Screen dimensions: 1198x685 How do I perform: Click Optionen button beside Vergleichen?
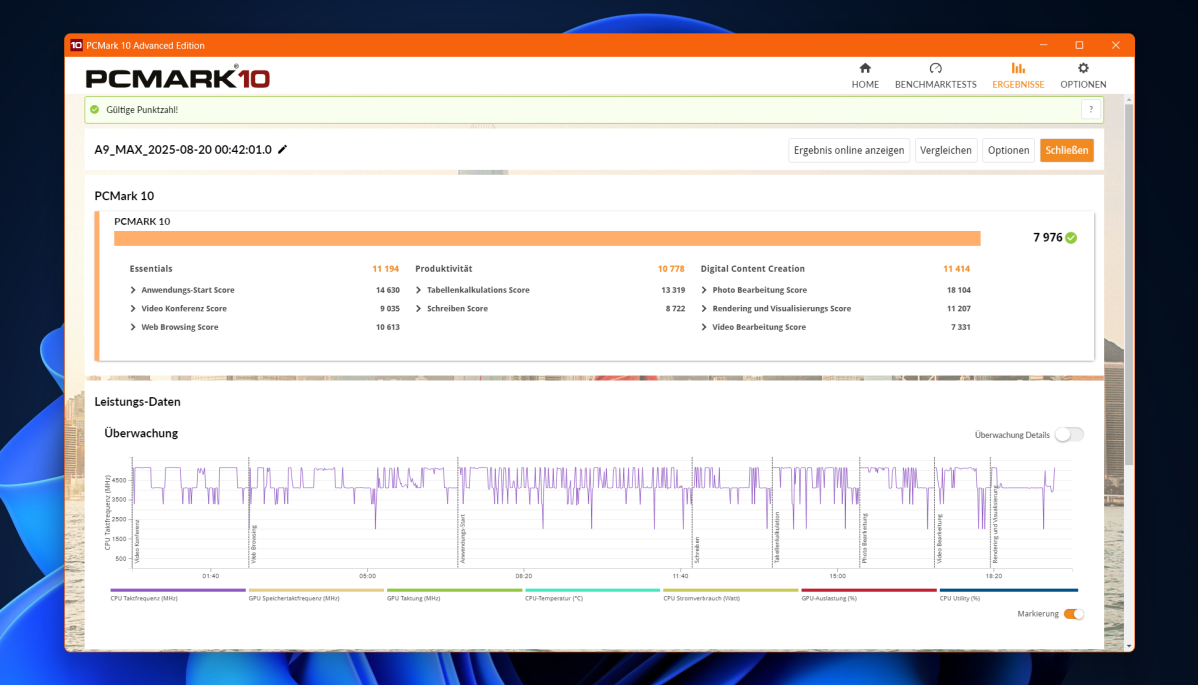coord(1009,150)
